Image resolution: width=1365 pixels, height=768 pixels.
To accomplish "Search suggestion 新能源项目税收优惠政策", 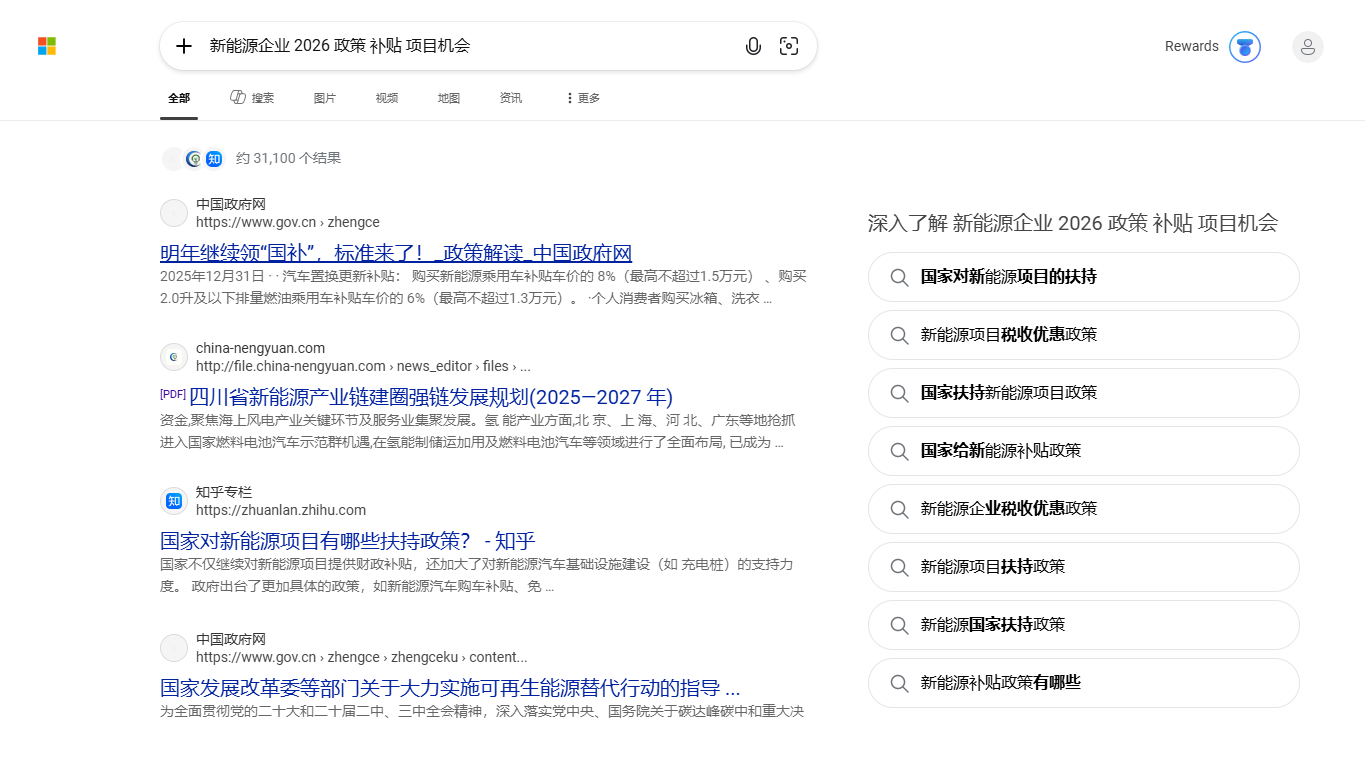I will tap(1084, 335).
